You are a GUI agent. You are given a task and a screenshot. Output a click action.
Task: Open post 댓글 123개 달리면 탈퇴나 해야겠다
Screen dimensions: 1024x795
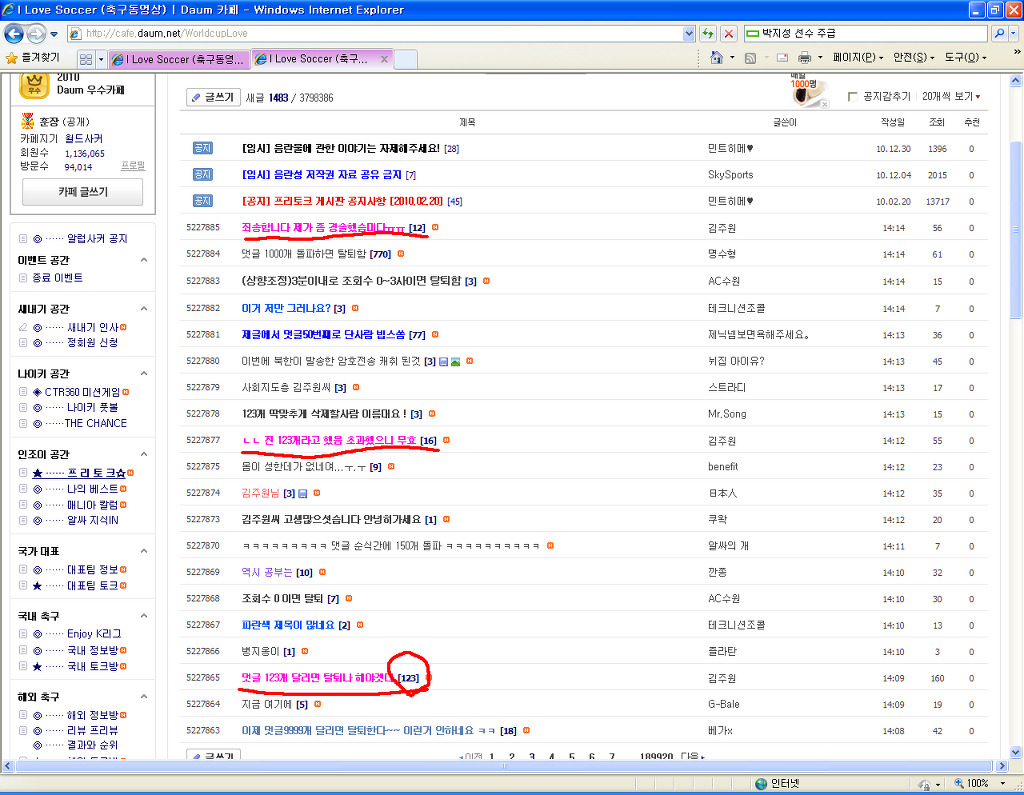point(319,678)
